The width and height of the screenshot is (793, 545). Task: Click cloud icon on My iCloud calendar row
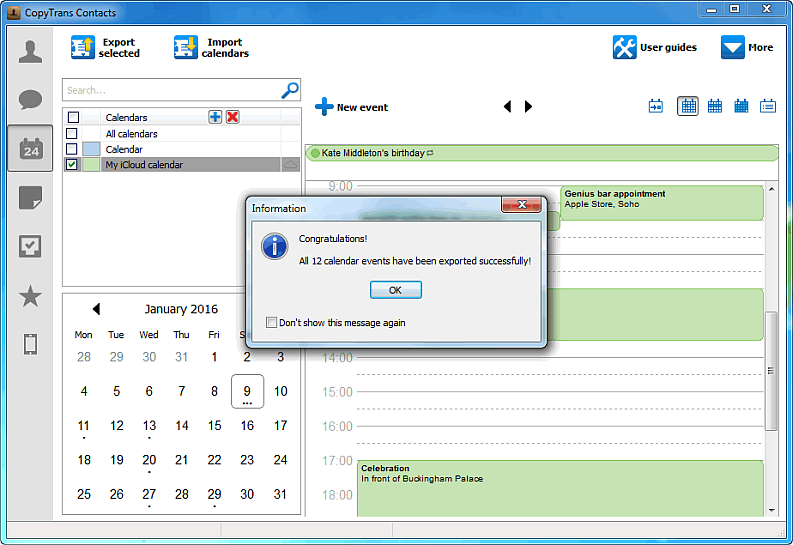[290, 164]
